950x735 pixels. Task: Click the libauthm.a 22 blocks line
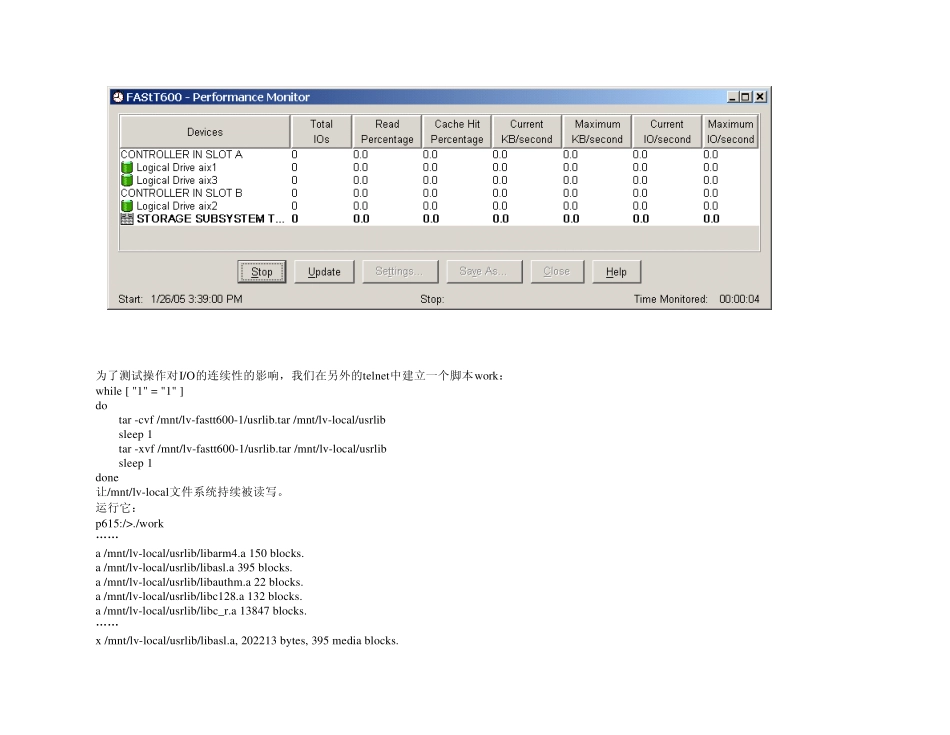point(199,582)
